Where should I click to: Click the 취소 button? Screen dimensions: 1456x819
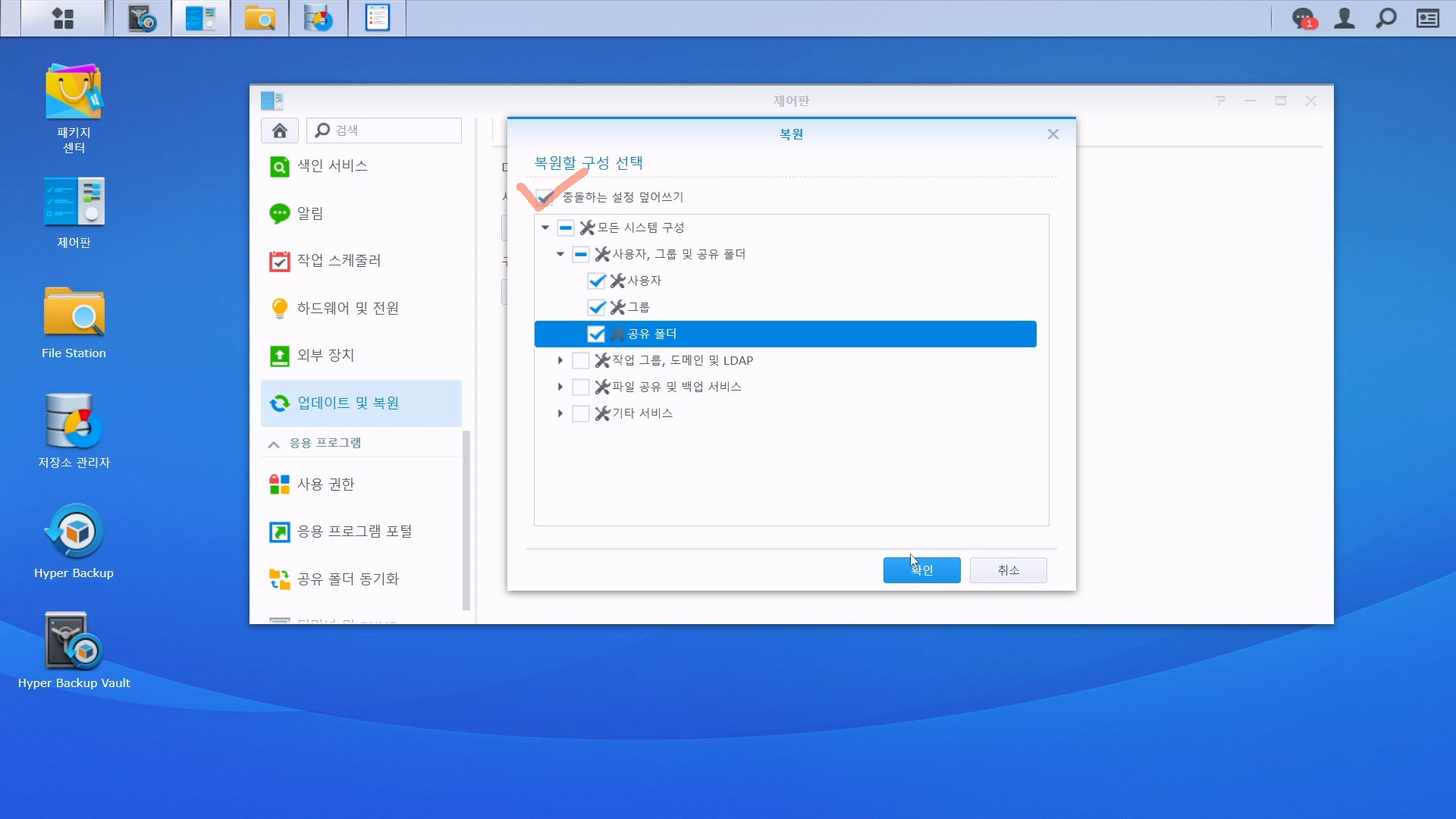coord(1008,570)
